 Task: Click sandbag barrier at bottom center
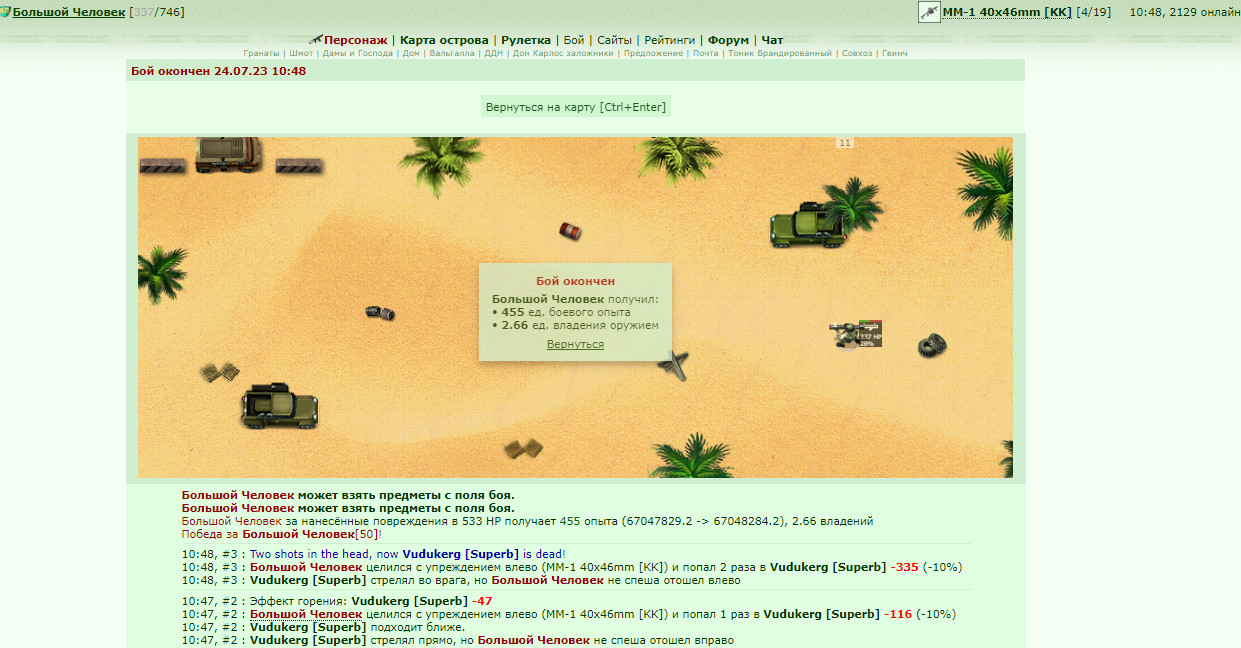coord(523,449)
